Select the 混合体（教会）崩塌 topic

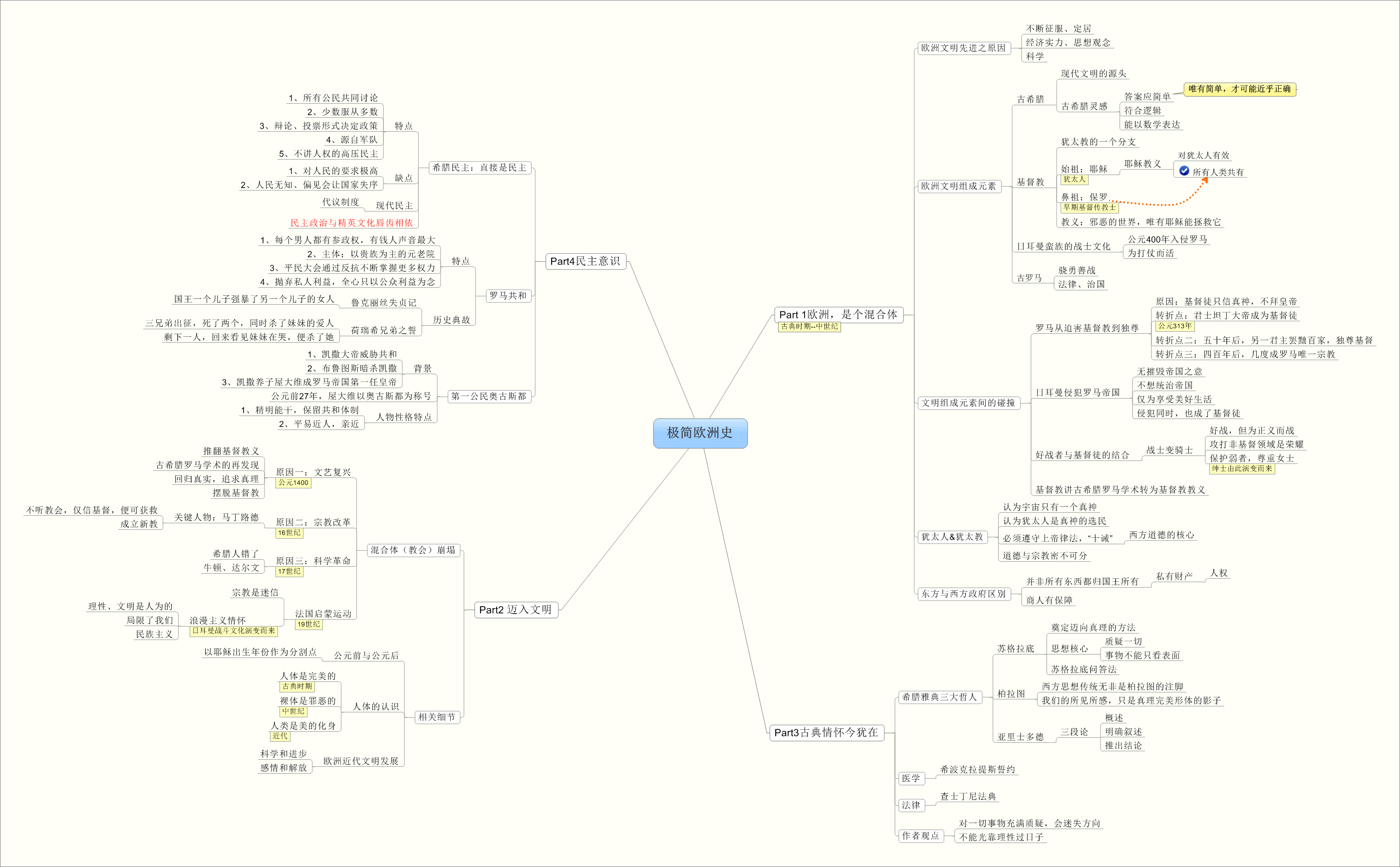tap(413, 550)
